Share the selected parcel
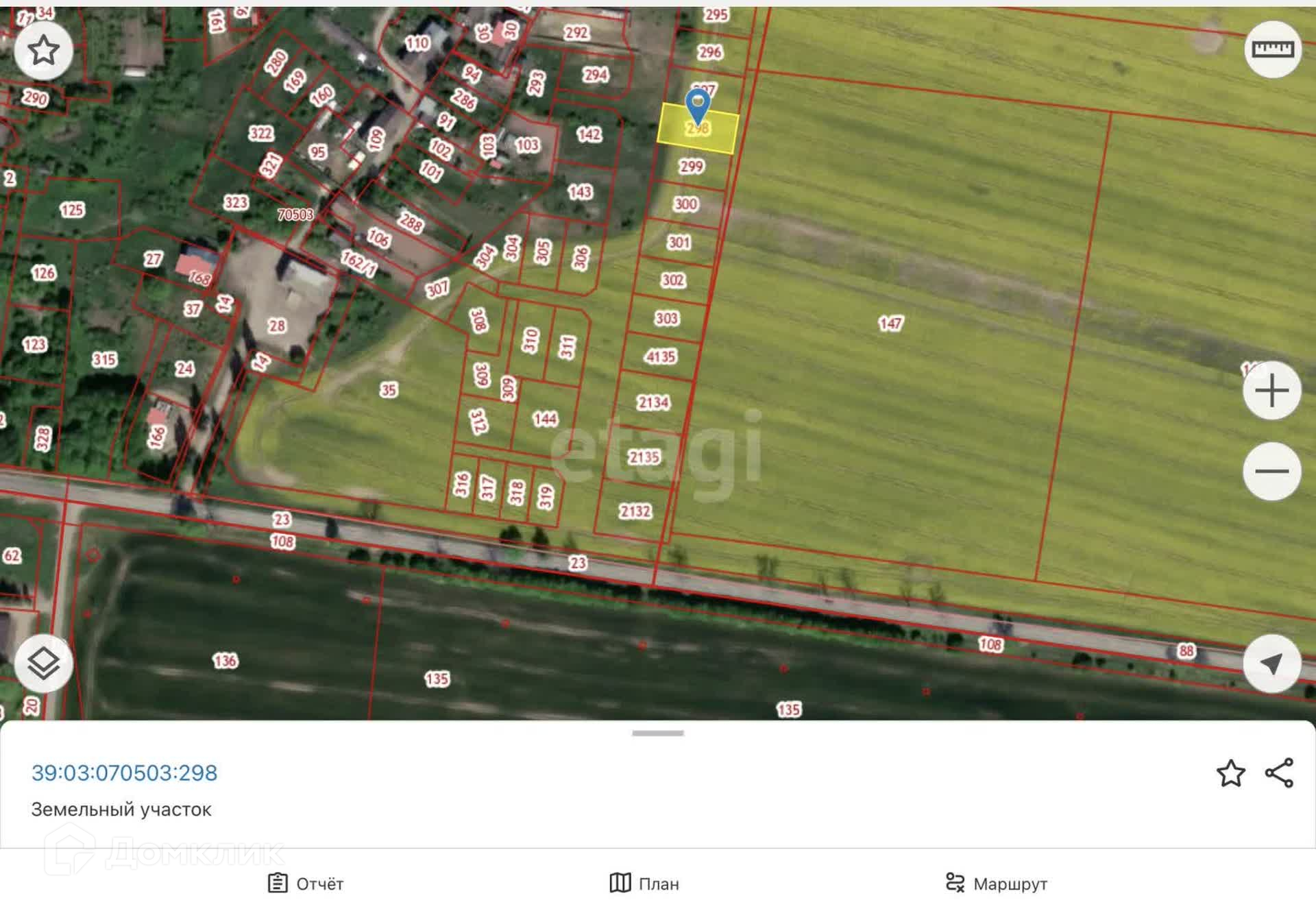This screenshot has height=911, width=1316. click(x=1279, y=773)
